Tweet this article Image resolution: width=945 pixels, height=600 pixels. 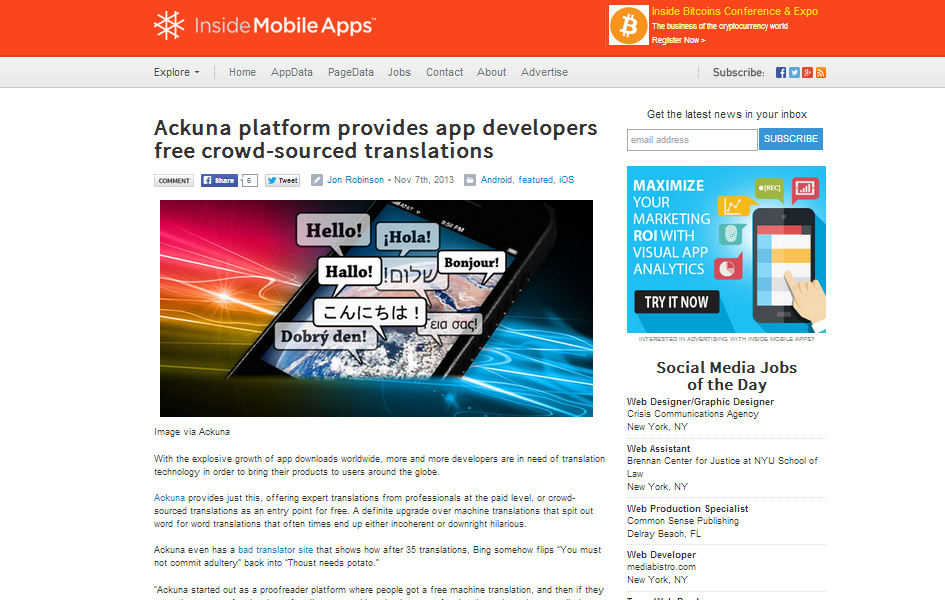pos(283,181)
